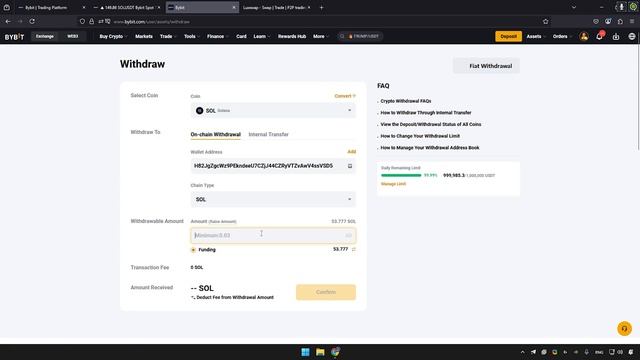
Task: Click the yellow Deposit button
Action: pos(508,36)
